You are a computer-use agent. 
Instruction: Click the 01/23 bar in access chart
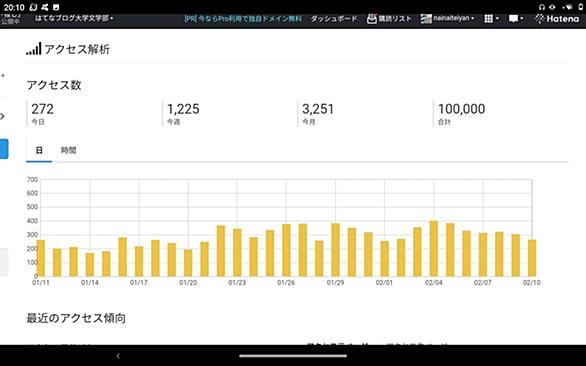[x=237, y=253]
